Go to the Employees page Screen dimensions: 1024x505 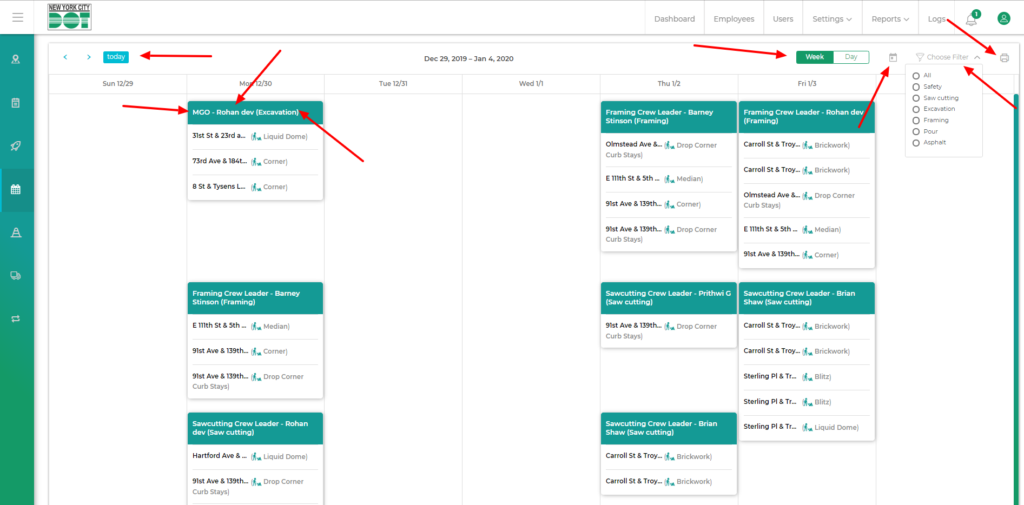pyautogui.click(x=734, y=19)
